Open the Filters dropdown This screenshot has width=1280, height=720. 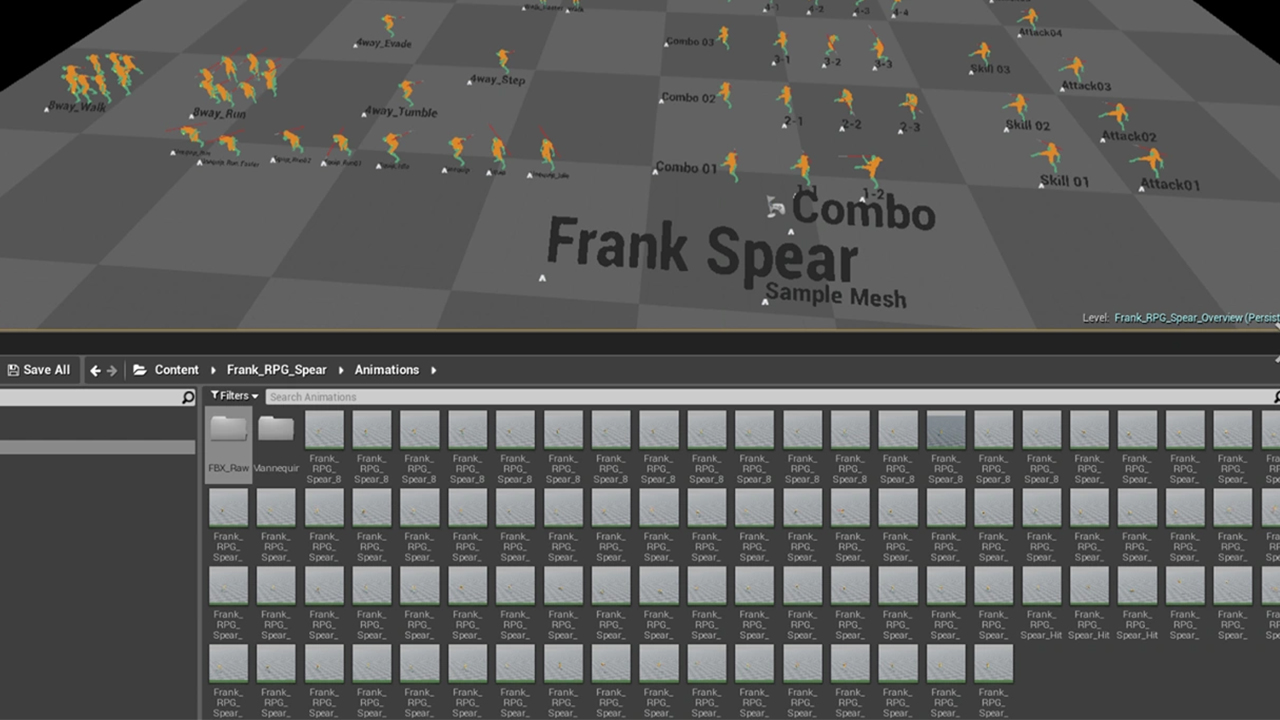234,397
